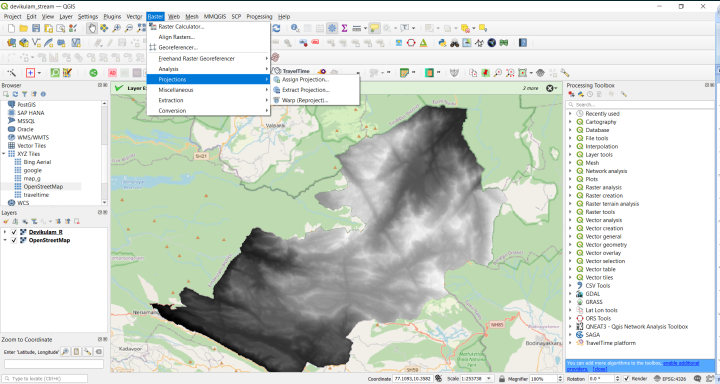720x384 pixels.
Task: Select the Identify Features tool
Action: point(295,28)
